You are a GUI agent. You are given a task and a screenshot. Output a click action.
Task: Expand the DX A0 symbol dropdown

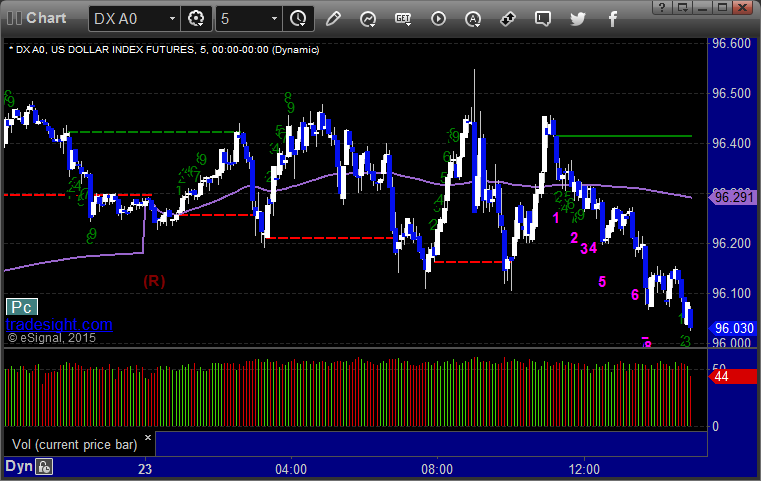click(x=172, y=19)
